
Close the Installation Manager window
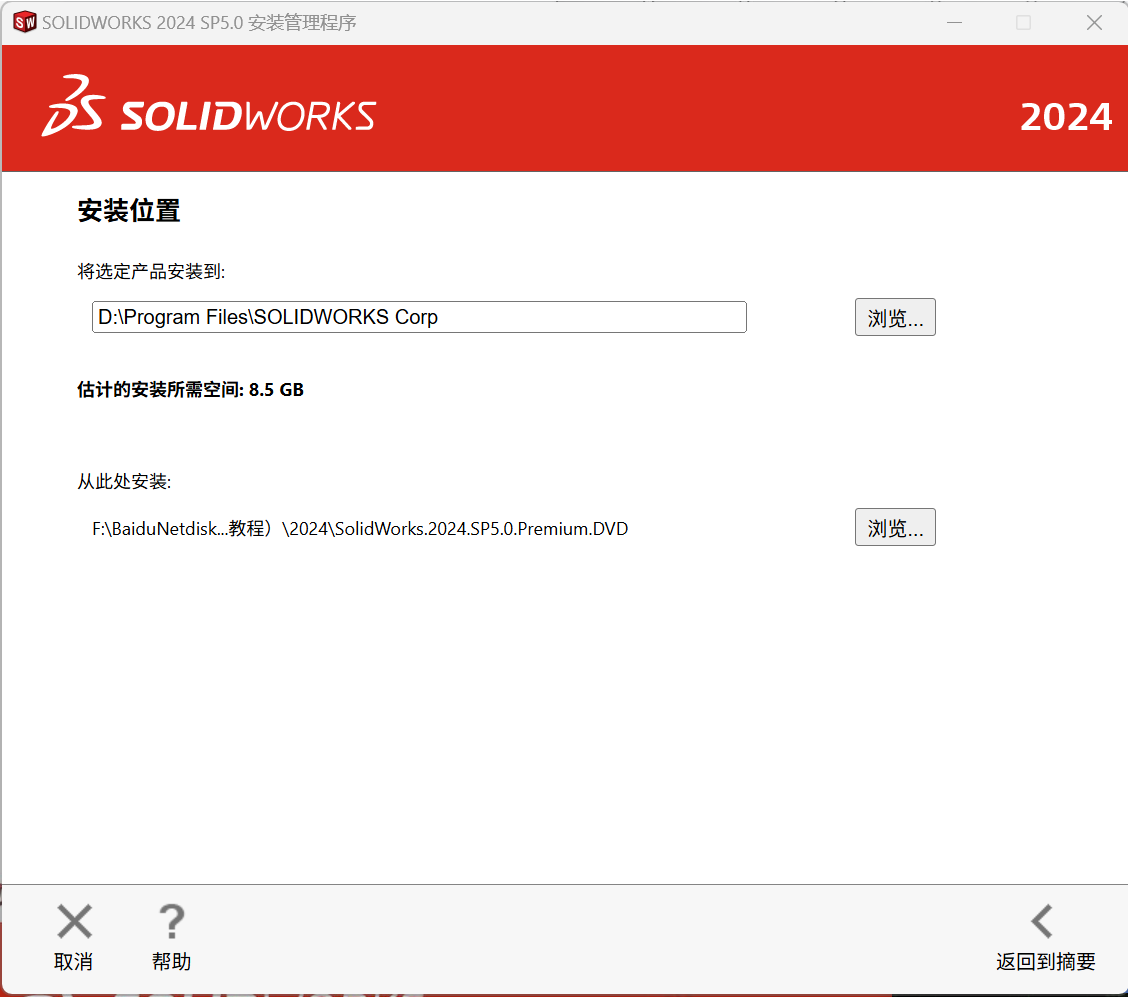point(1094,23)
